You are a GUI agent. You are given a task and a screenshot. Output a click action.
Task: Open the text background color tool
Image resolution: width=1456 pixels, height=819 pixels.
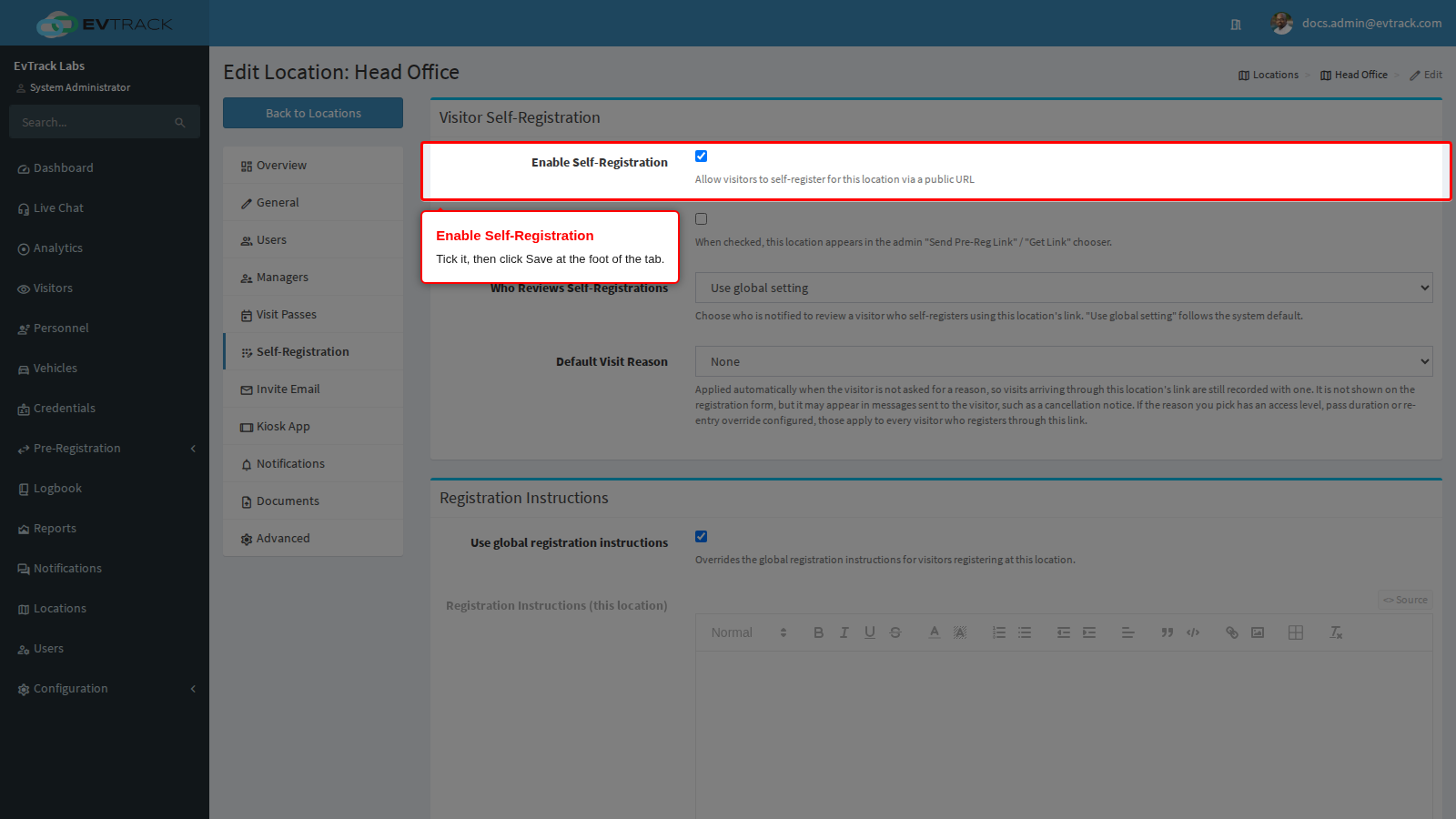click(x=960, y=632)
